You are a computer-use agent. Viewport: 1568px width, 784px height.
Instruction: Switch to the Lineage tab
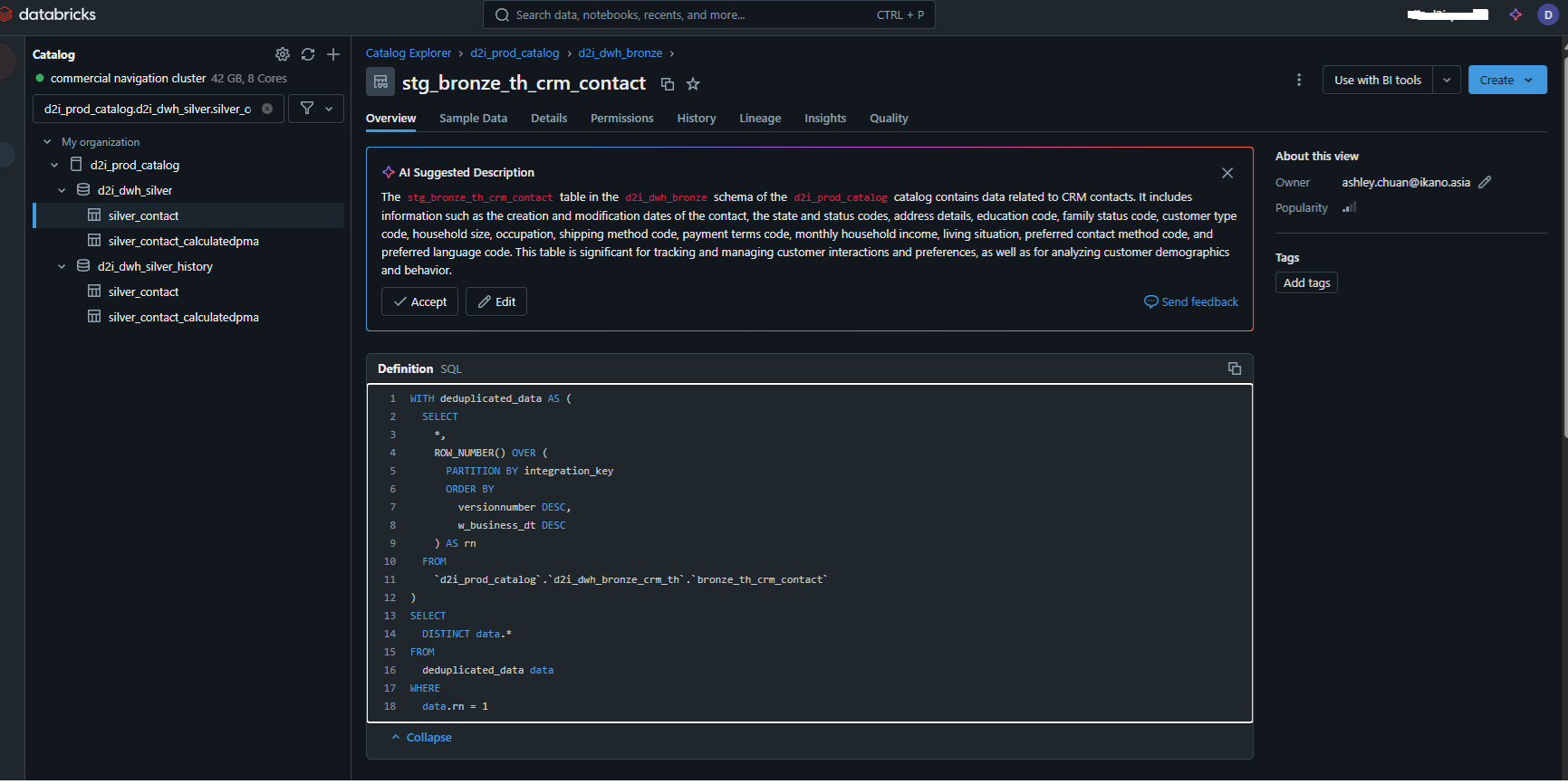pos(759,119)
